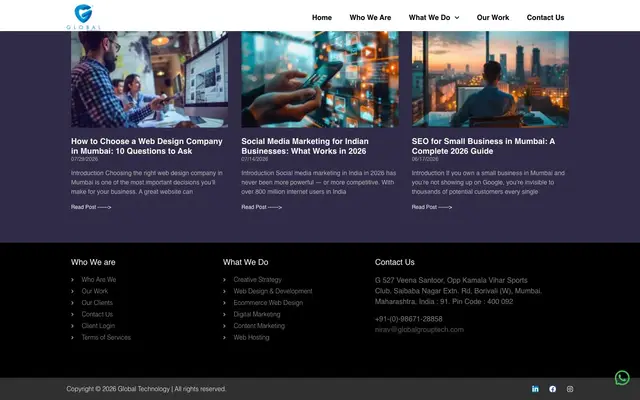Viewport: 640px width, 400px height.
Task: Click the date 07/14/2026
Action: (255, 159)
